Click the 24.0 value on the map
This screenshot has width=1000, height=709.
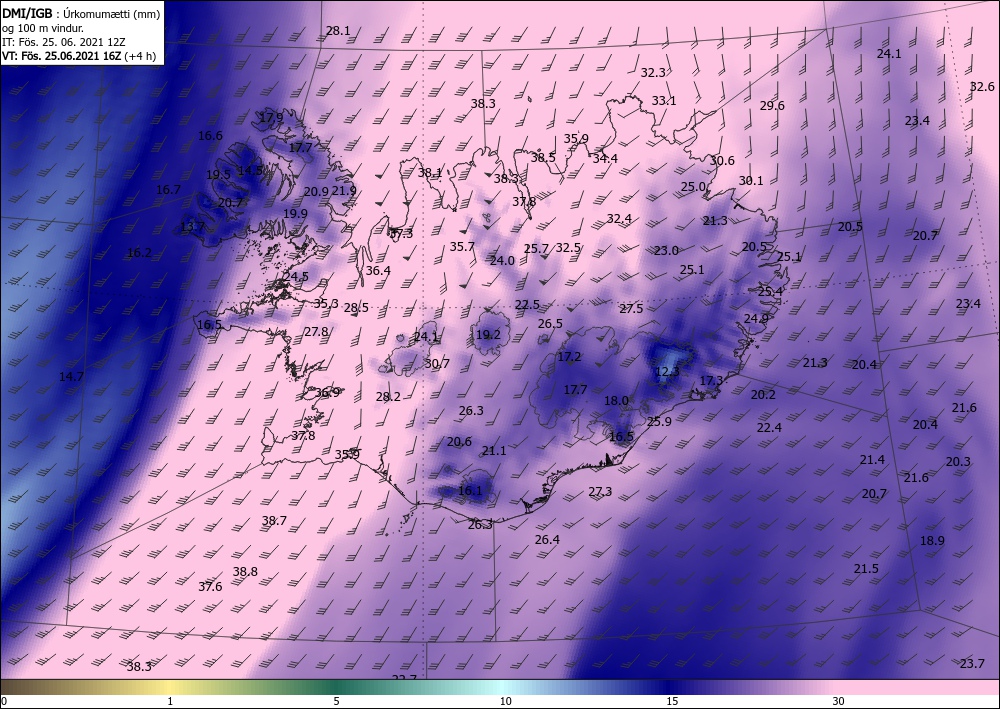502,260
